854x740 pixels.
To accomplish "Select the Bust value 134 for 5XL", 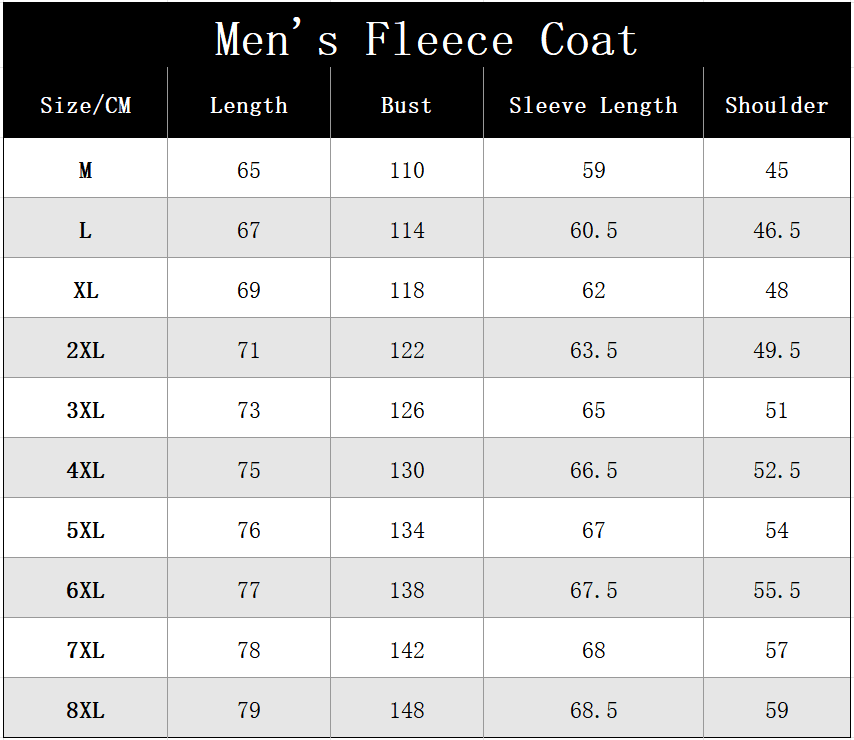I will (x=407, y=531).
